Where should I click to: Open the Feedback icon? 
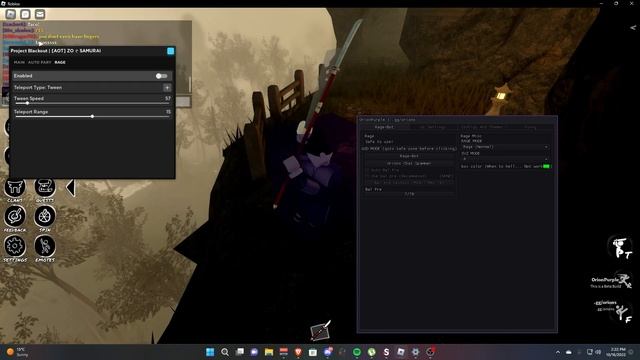pos(15,216)
